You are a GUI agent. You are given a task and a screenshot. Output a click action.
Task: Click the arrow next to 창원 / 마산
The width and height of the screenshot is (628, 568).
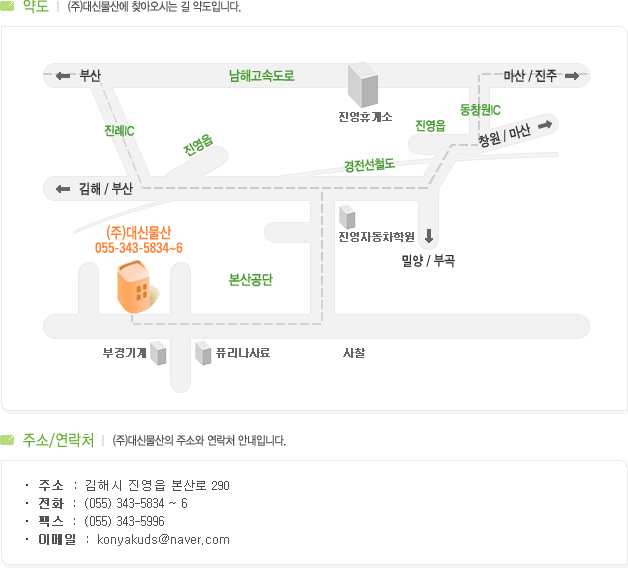click(545, 125)
